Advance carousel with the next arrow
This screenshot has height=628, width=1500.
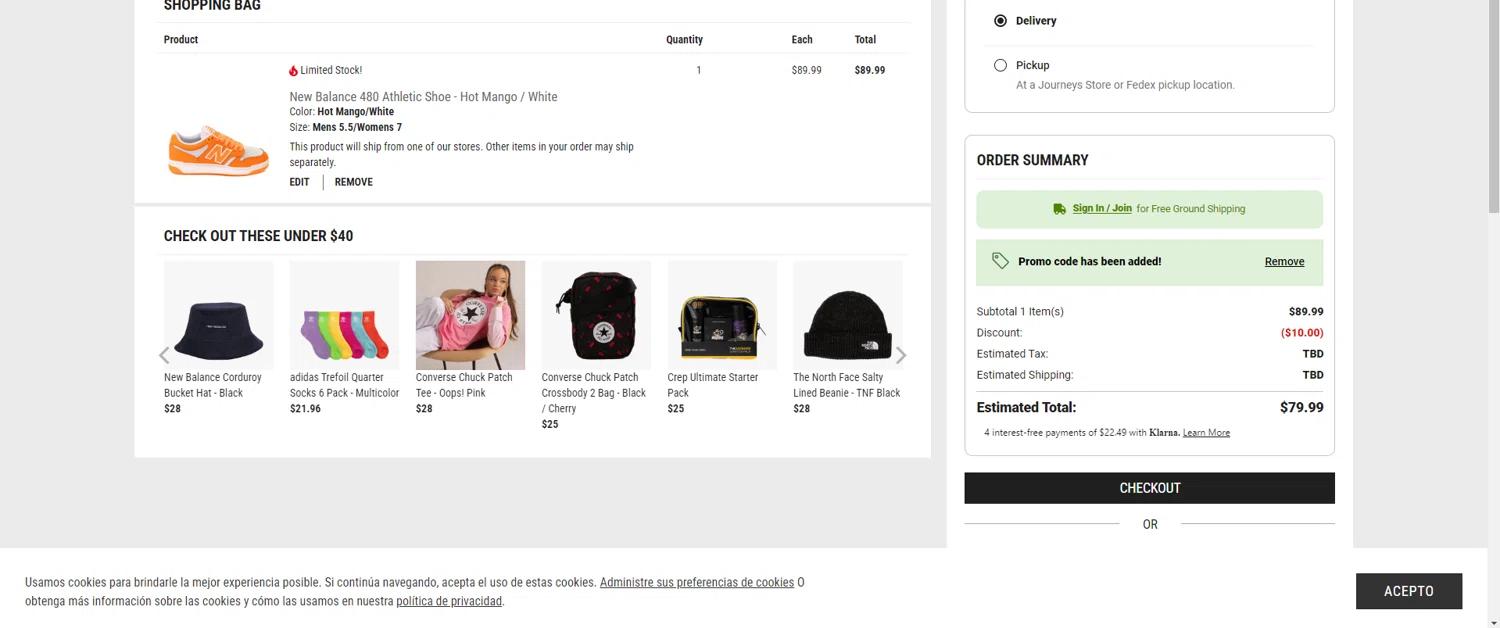pos(901,355)
